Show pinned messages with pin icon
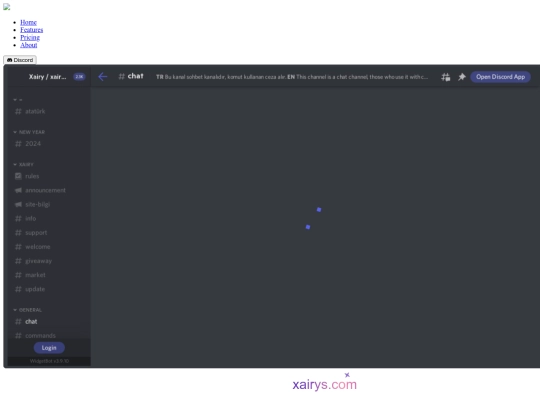This screenshot has height=405, width=540. click(462, 77)
